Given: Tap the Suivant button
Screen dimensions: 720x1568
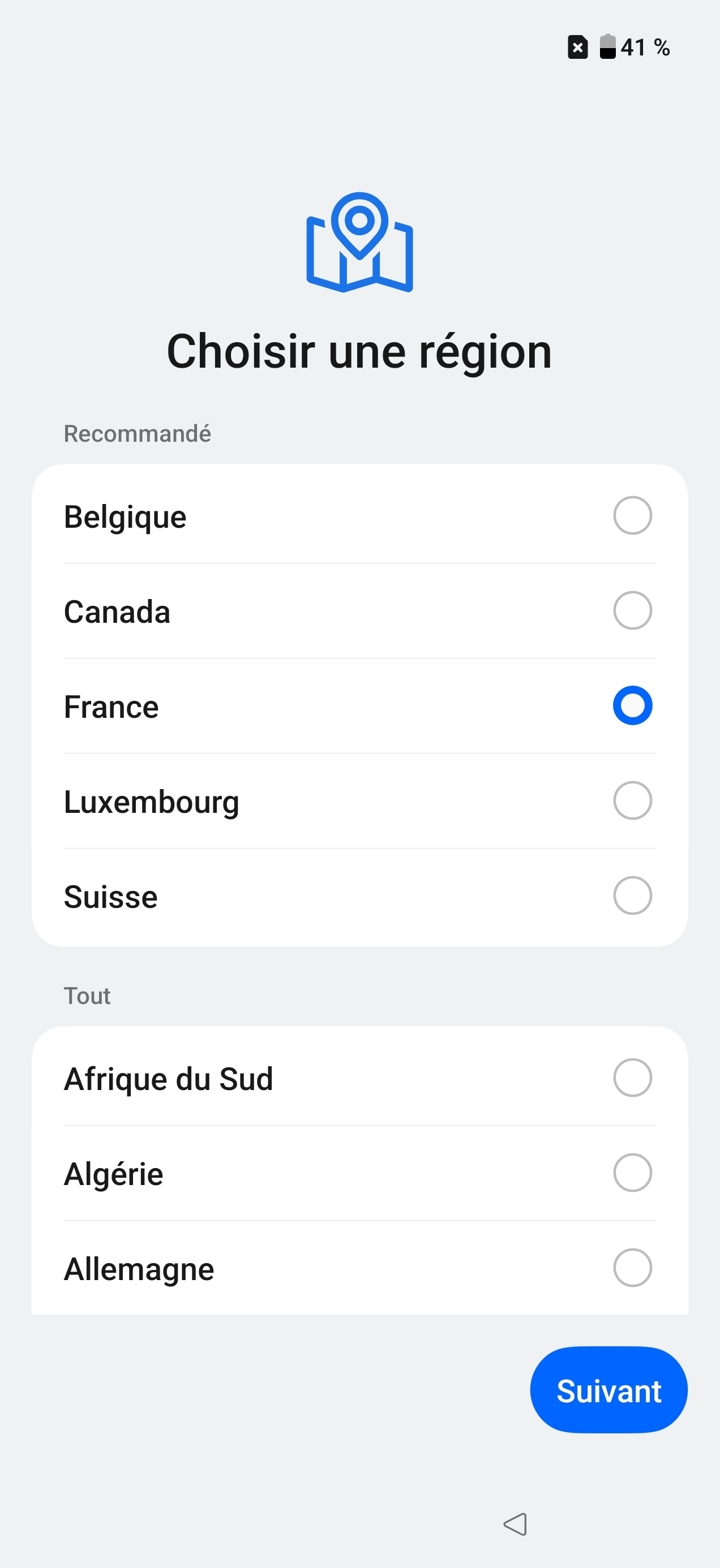Looking at the screenshot, I should 608,1390.
